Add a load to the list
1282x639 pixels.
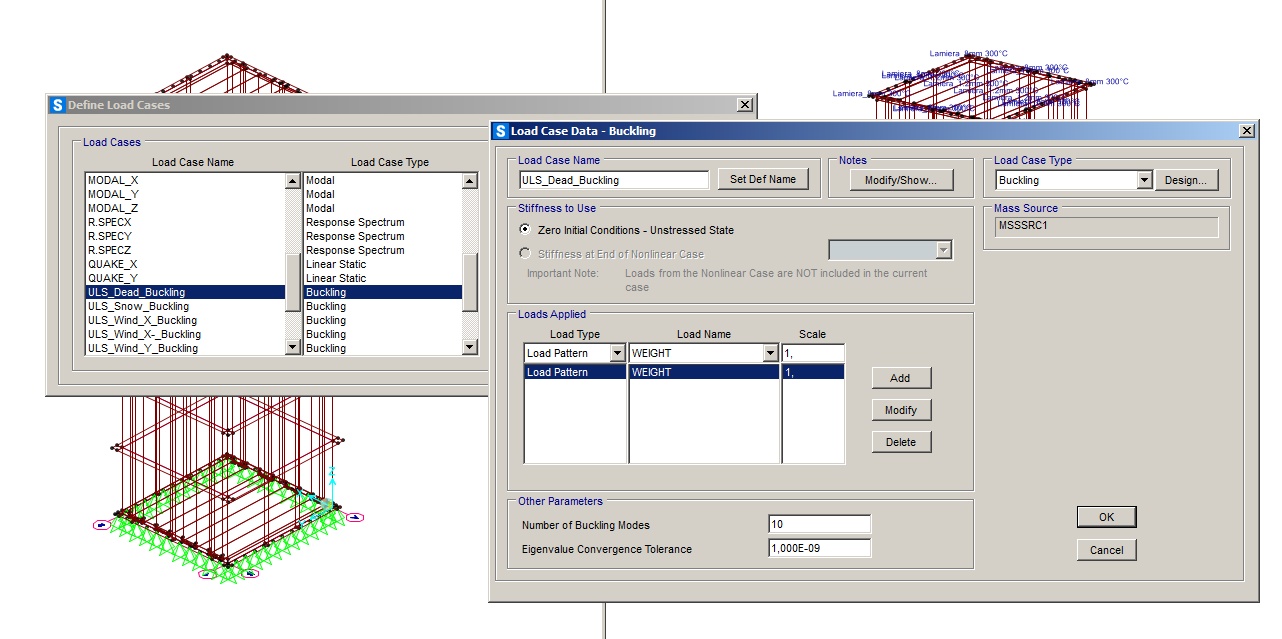(x=900, y=378)
